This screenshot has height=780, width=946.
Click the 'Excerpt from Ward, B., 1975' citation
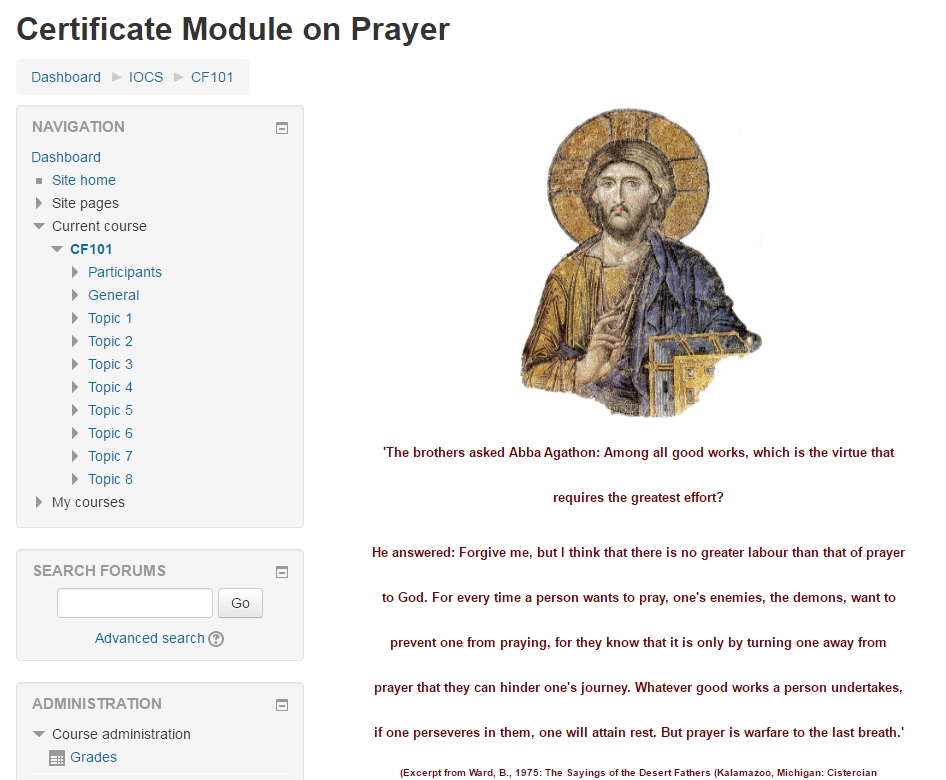pyautogui.click(x=638, y=773)
